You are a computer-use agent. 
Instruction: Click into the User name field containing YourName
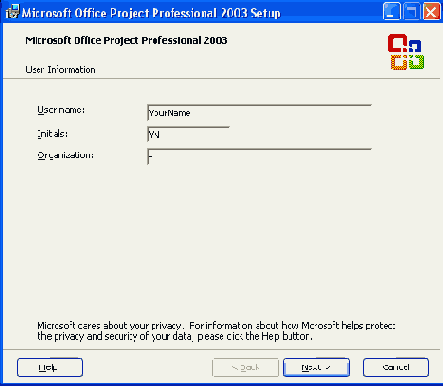[259, 113]
